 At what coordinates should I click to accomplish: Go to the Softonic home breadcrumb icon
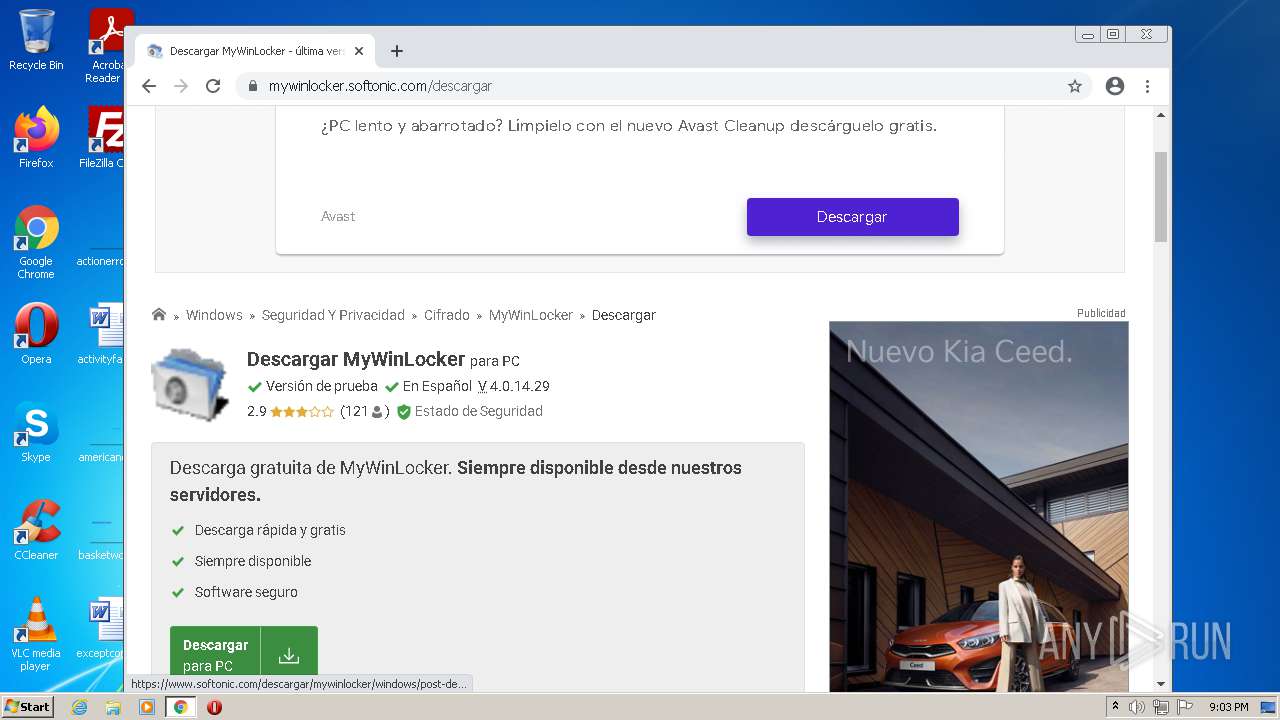(159, 314)
